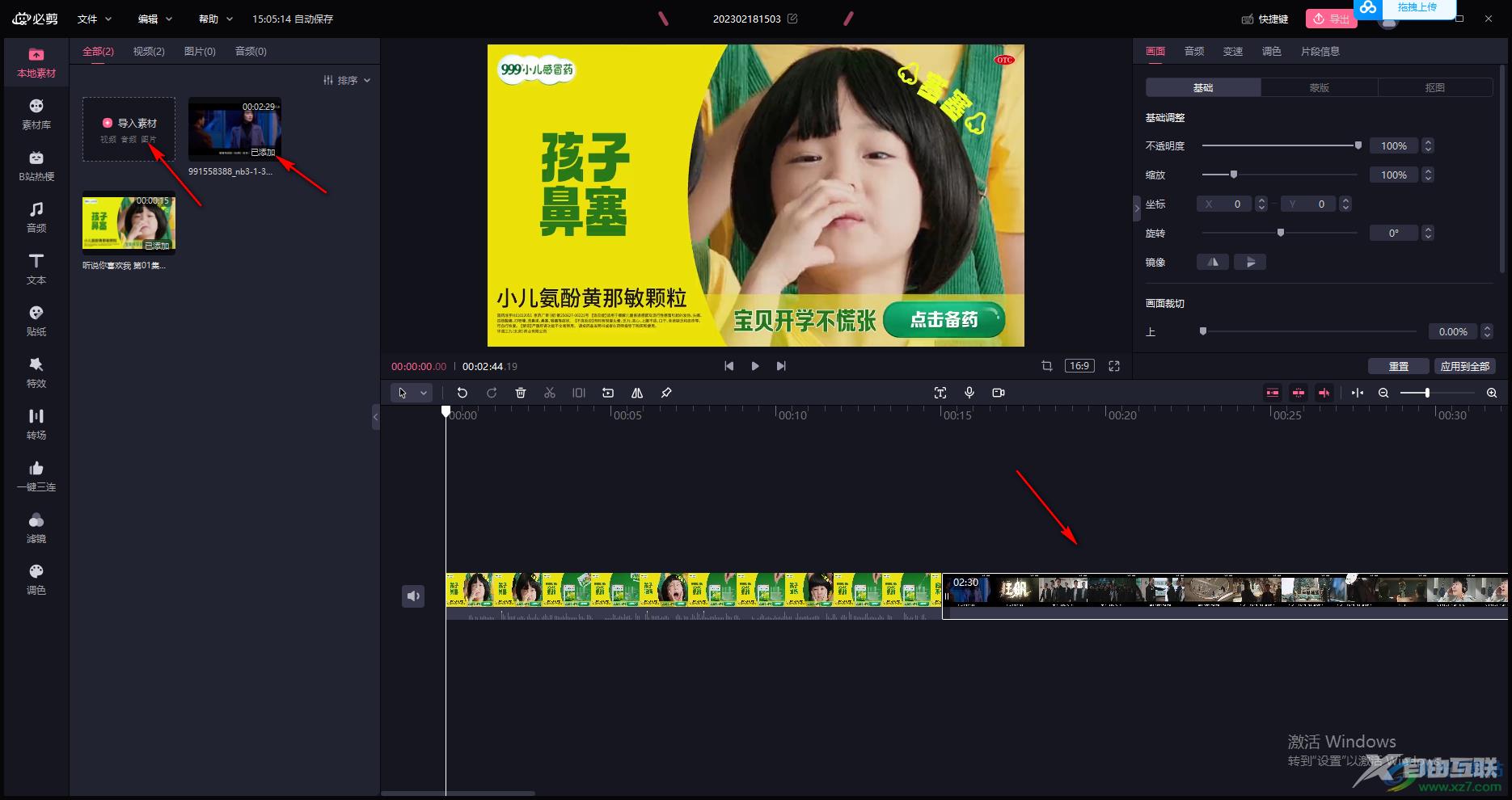Toggle the third pink preview-axis button
The width and height of the screenshot is (1512, 800).
(1324, 393)
